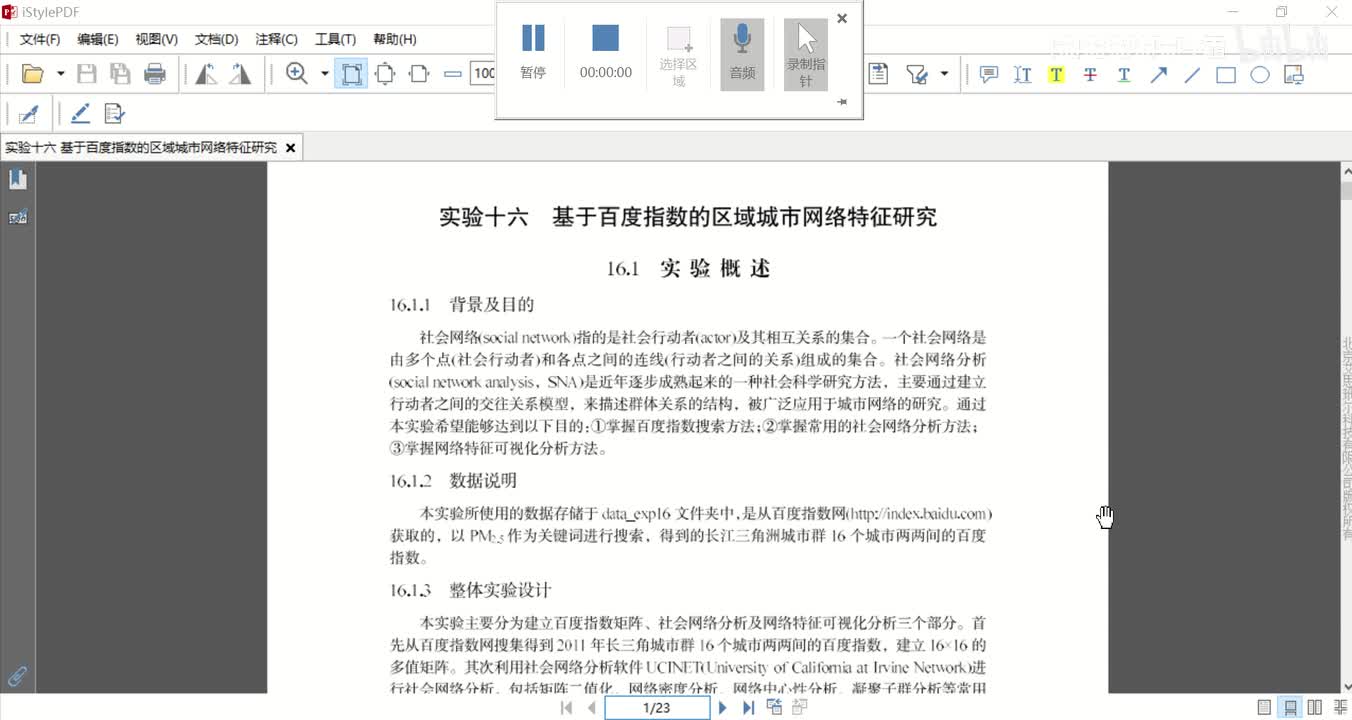The height and width of the screenshot is (720, 1352).
Task: Add a comment note annotation
Action: point(989,74)
